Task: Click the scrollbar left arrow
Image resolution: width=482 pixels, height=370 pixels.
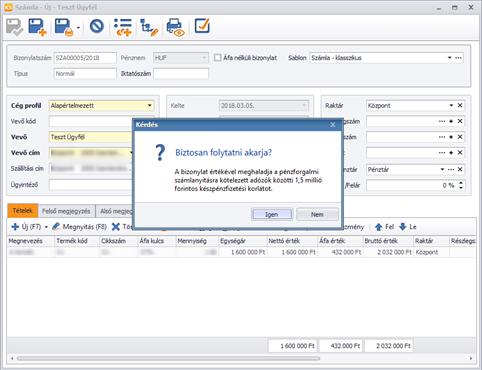Action: pos(12,359)
